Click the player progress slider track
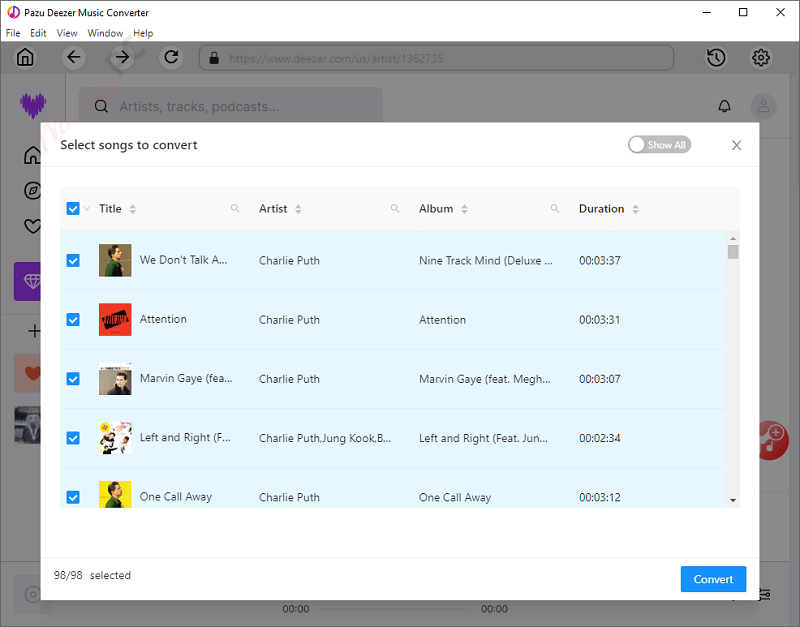 point(395,609)
